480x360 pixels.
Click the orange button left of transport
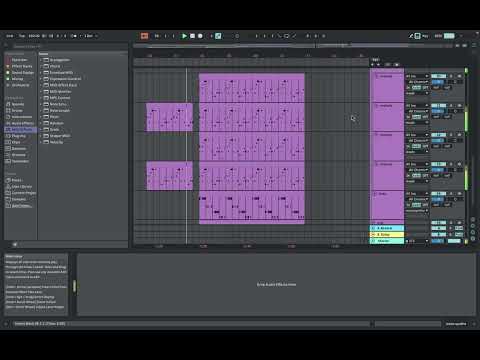[144, 36]
